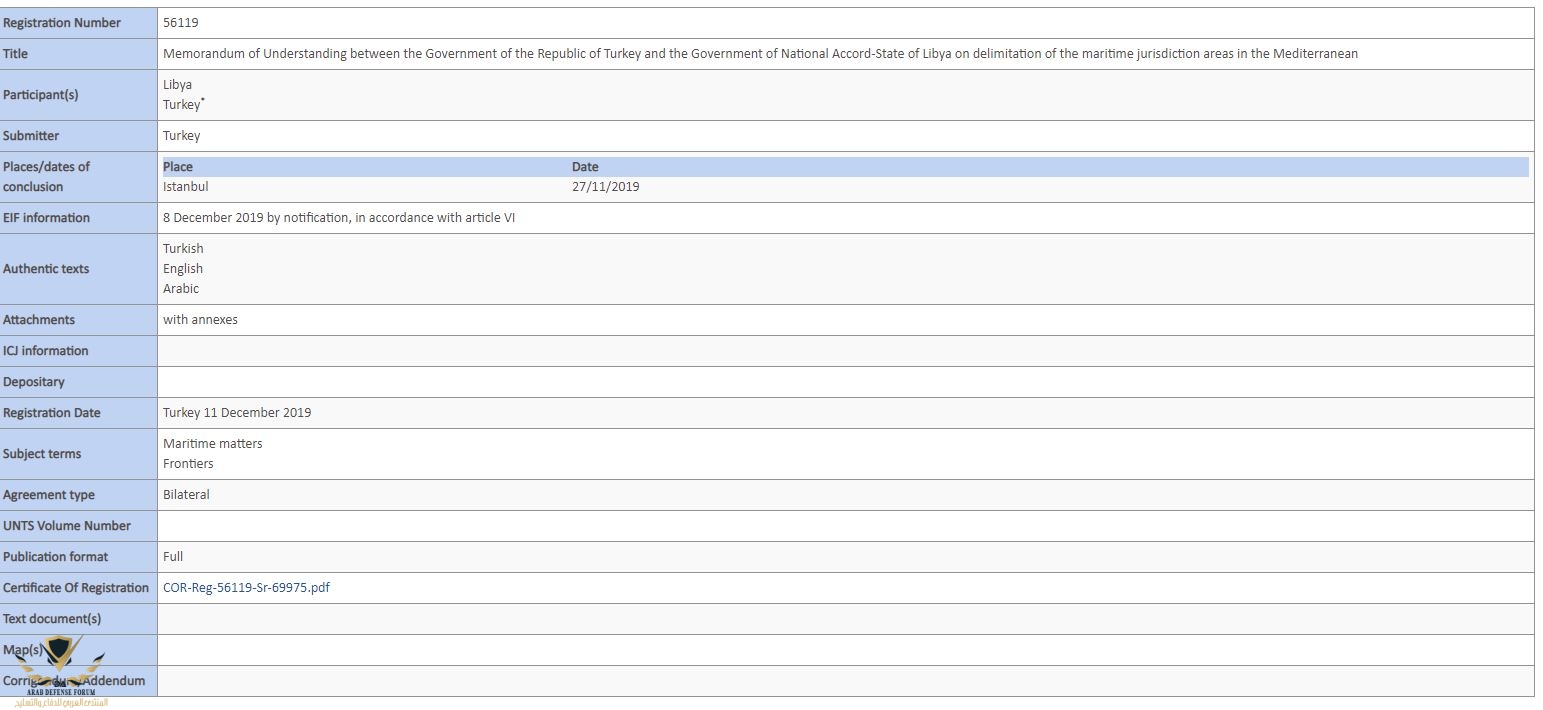Select the Maritime matters subject term
This screenshot has width=1543, height=710.
[x=212, y=444]
